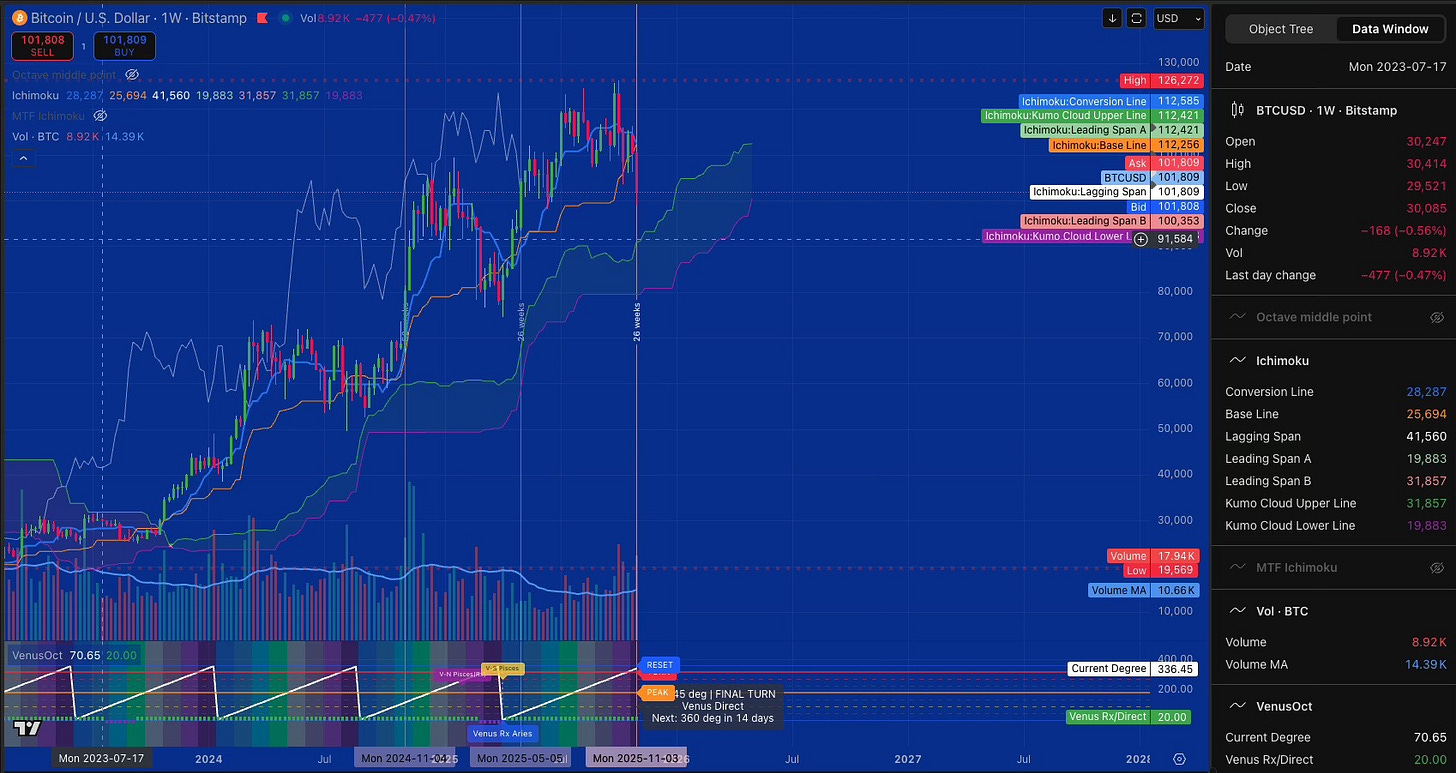Click the red flag icon beside Bitstamp

click(x=262, y=18)
